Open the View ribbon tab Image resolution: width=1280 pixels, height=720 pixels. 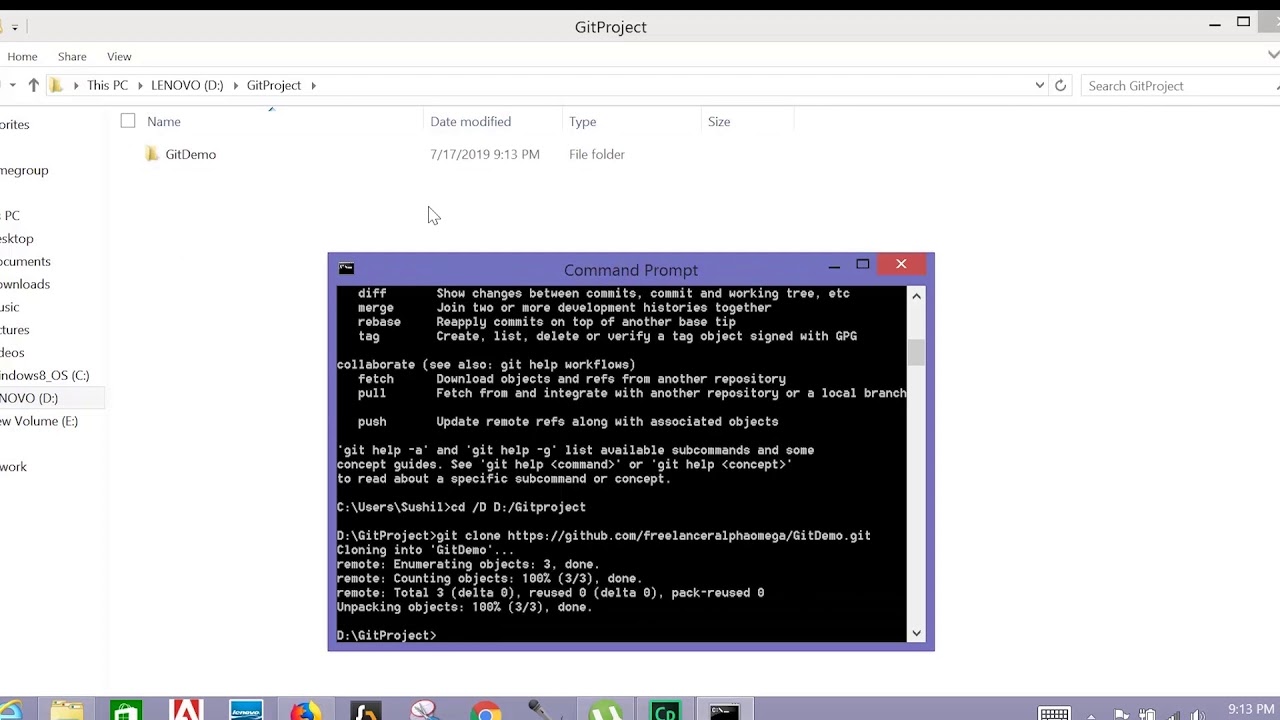pyautogui.click(x=119, y=57)
